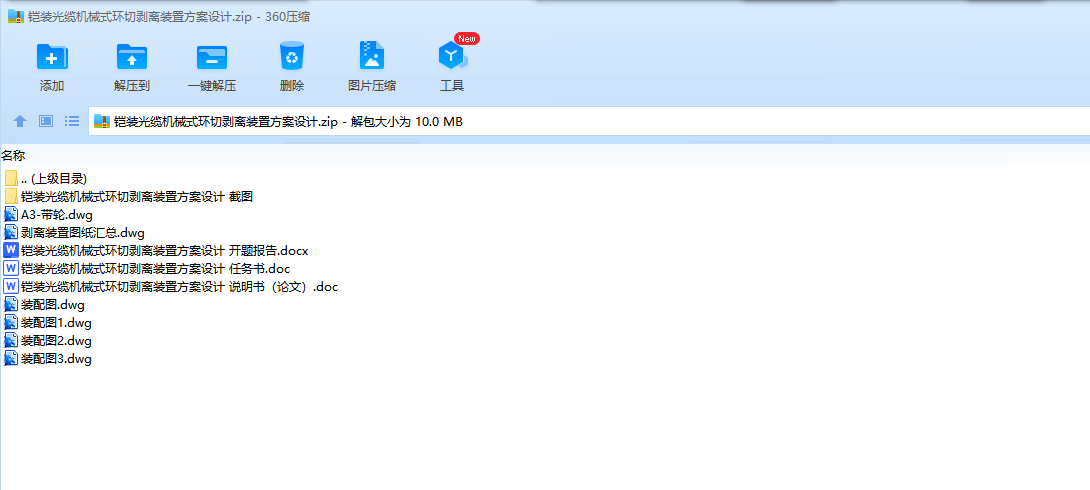Select the file name 装配图2.dwg
Screen dimensions: 1090x490
click(56, 341)
